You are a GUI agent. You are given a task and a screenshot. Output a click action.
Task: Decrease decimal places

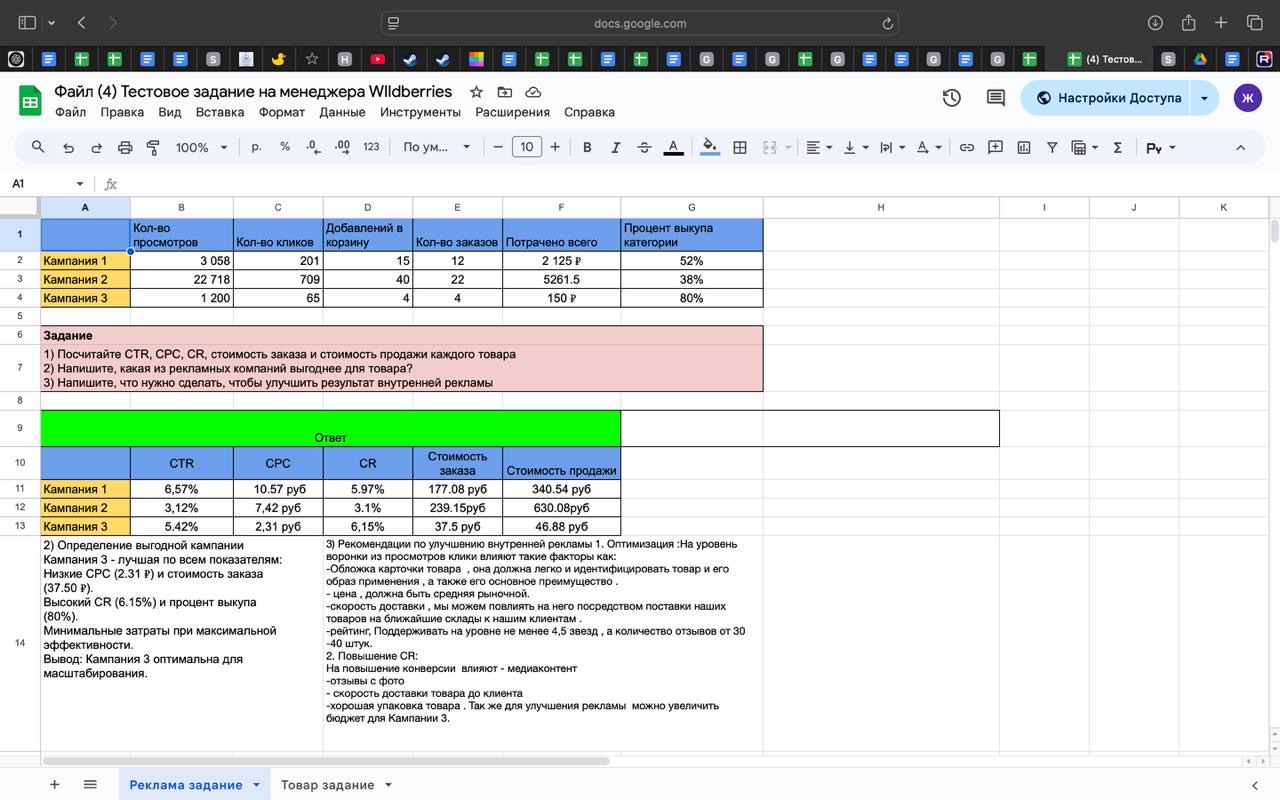313,147
